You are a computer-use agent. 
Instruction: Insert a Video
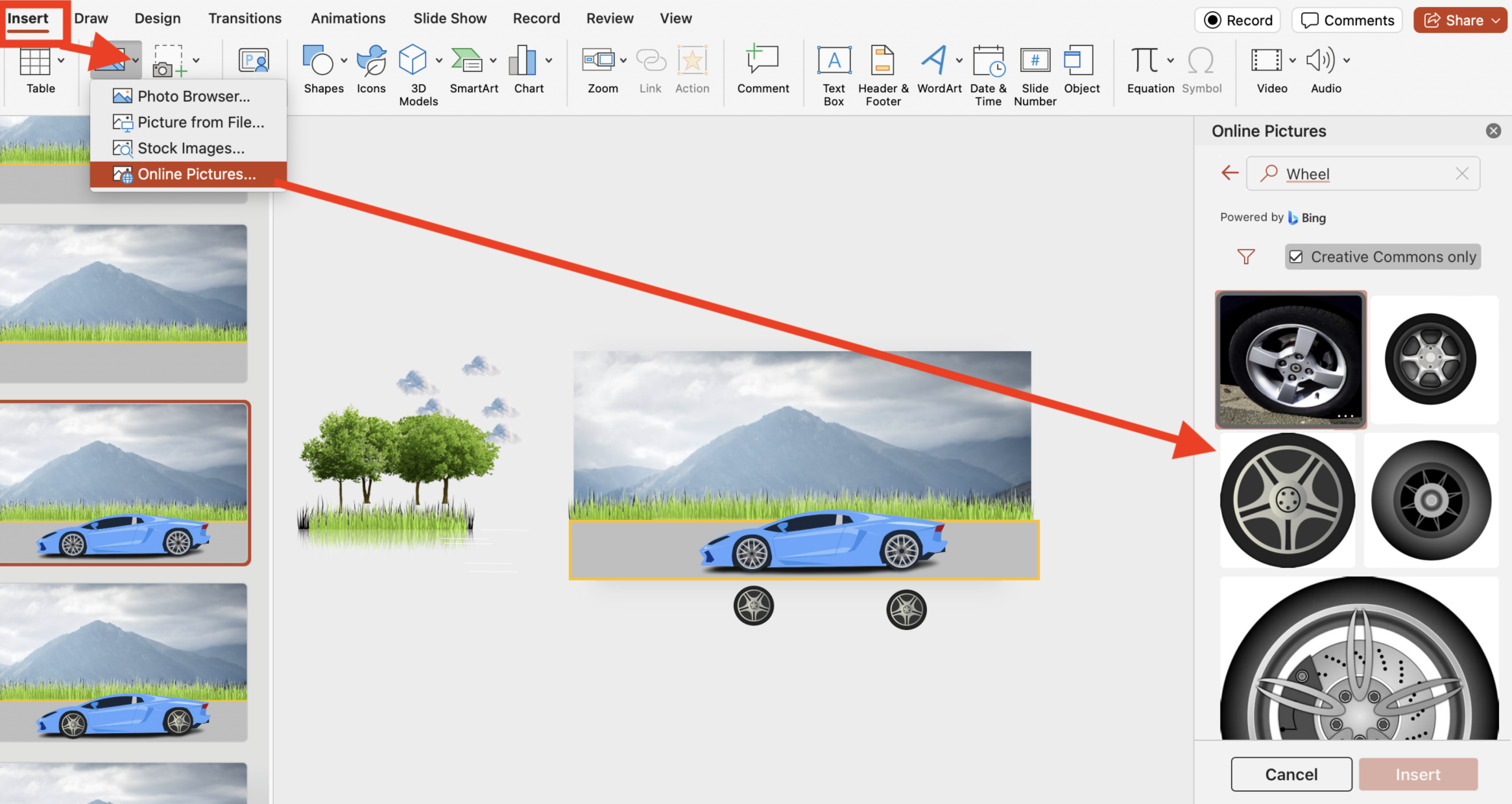pos(1266,60)
